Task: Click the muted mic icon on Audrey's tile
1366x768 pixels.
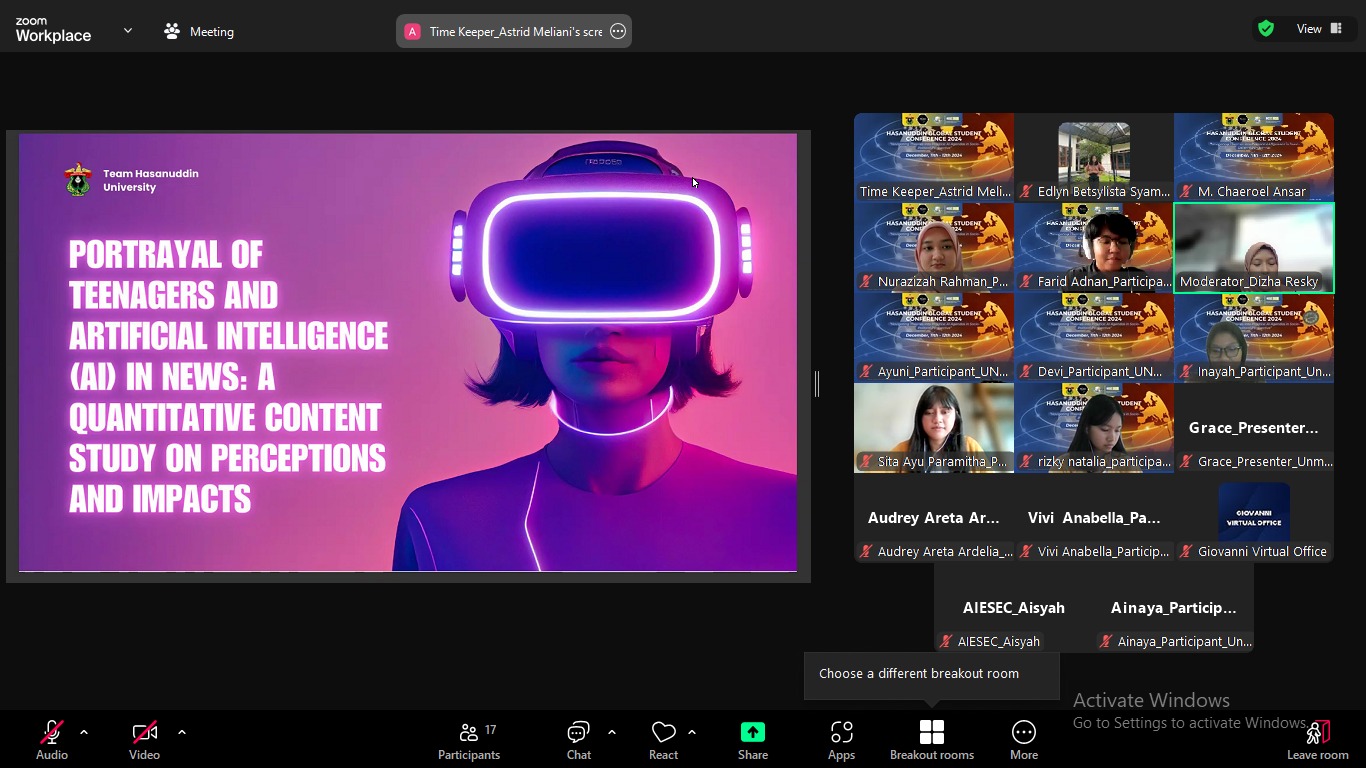Action: point(866,551)
